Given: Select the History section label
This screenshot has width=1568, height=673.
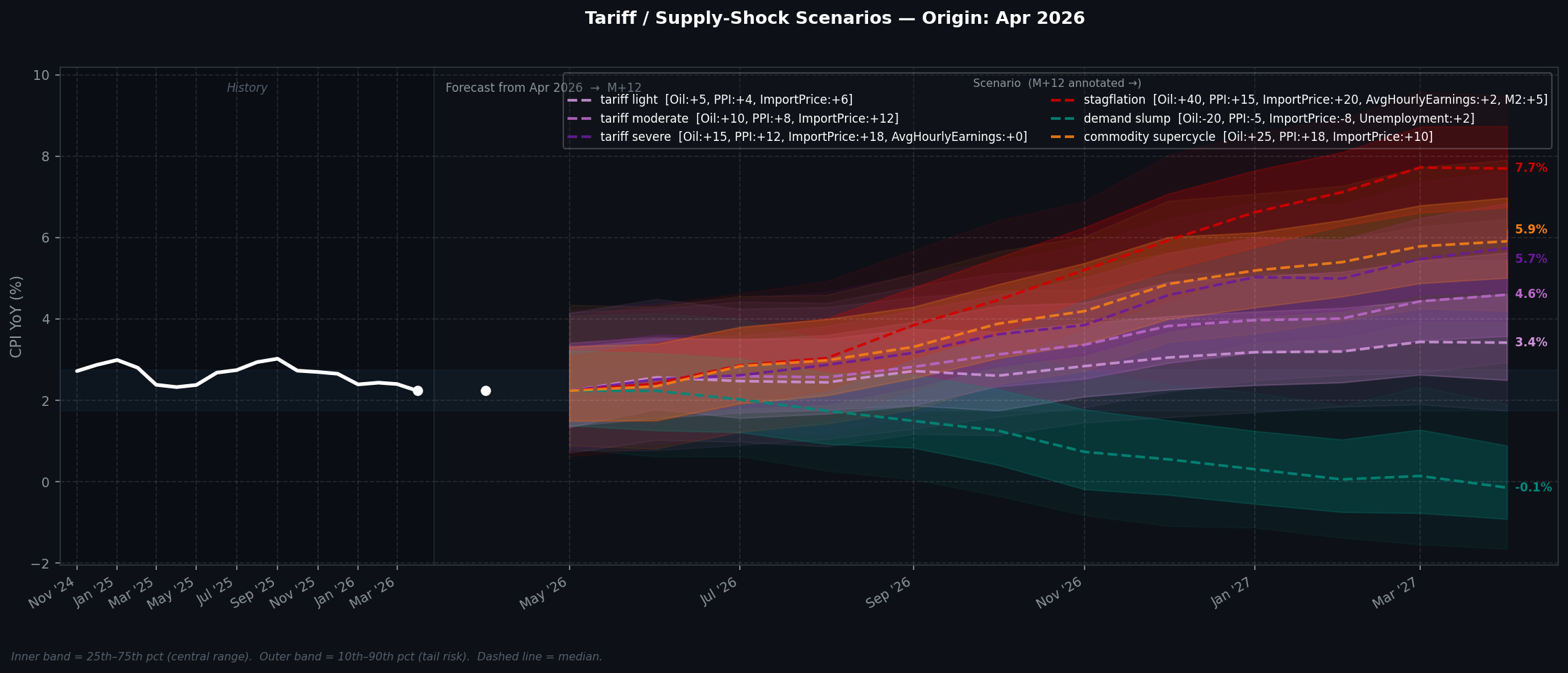Looking at the screenshot, I should pyautogui.click(x=247, y=88).
